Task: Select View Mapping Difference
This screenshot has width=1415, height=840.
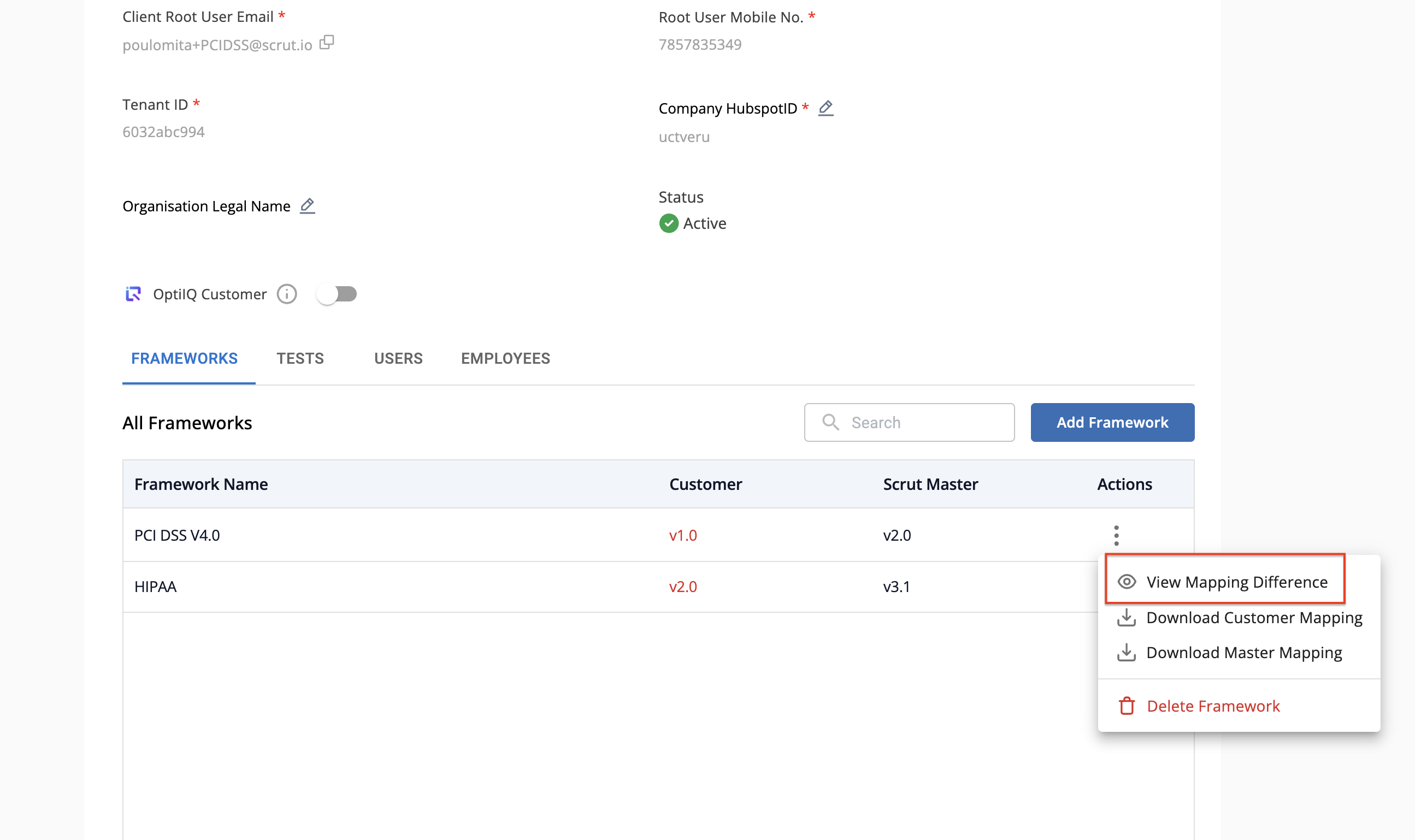Action: coord(1224,582)
